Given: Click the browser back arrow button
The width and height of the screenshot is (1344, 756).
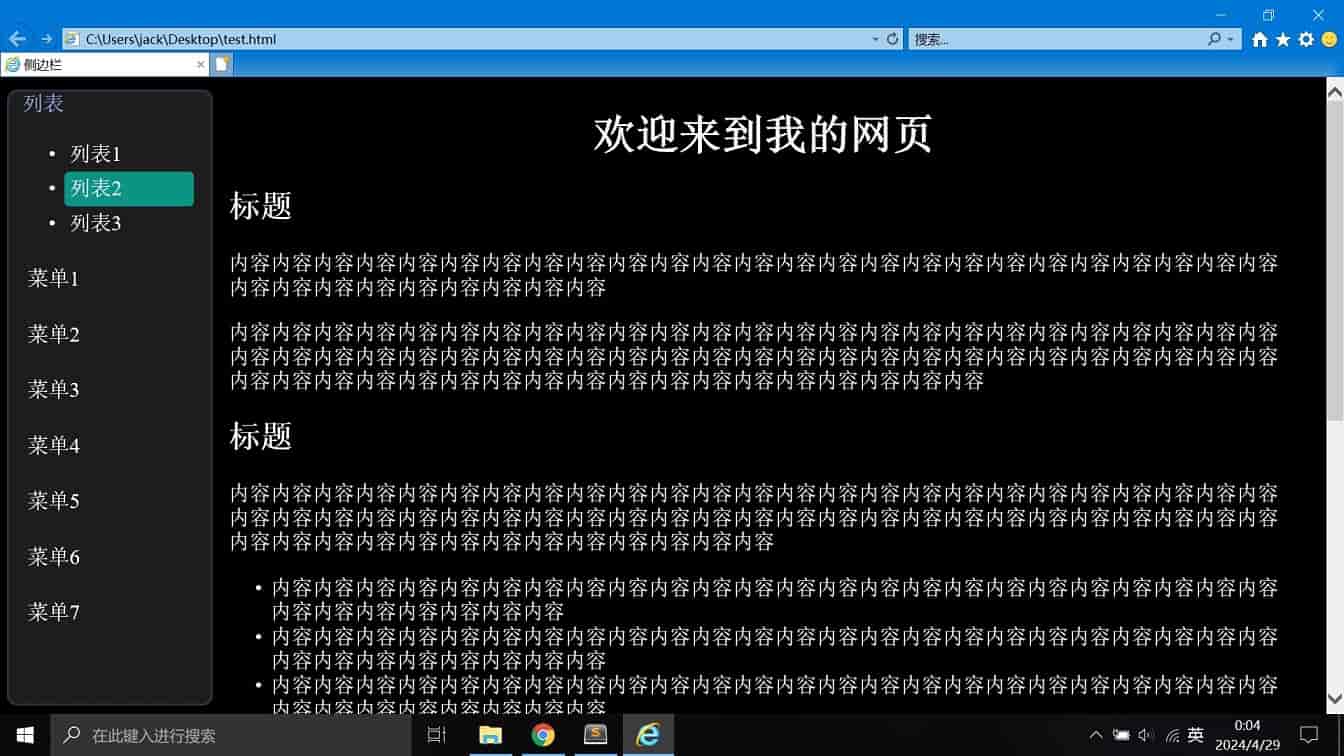Looking at the screenshot, I should [x=17, y=39].
